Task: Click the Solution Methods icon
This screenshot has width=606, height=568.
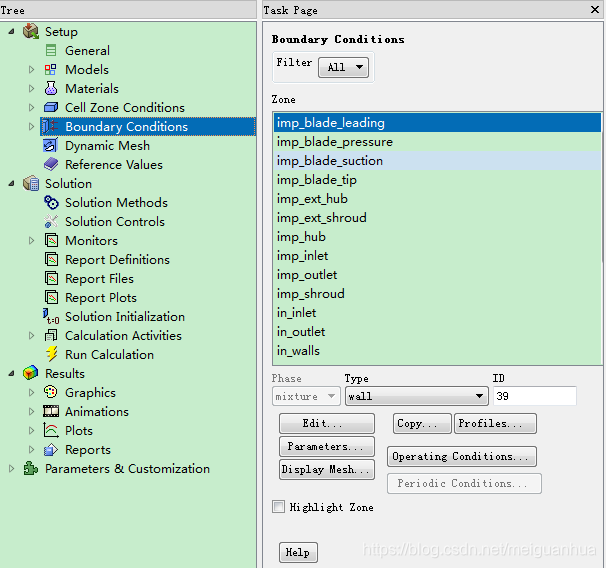Action: [x=51, y=203]
